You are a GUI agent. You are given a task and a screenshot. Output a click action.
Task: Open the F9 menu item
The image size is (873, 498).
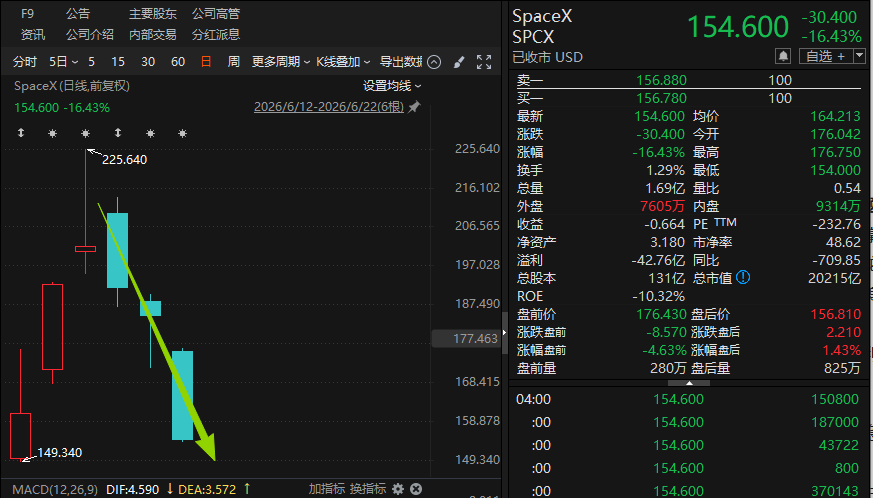[27, 14]
